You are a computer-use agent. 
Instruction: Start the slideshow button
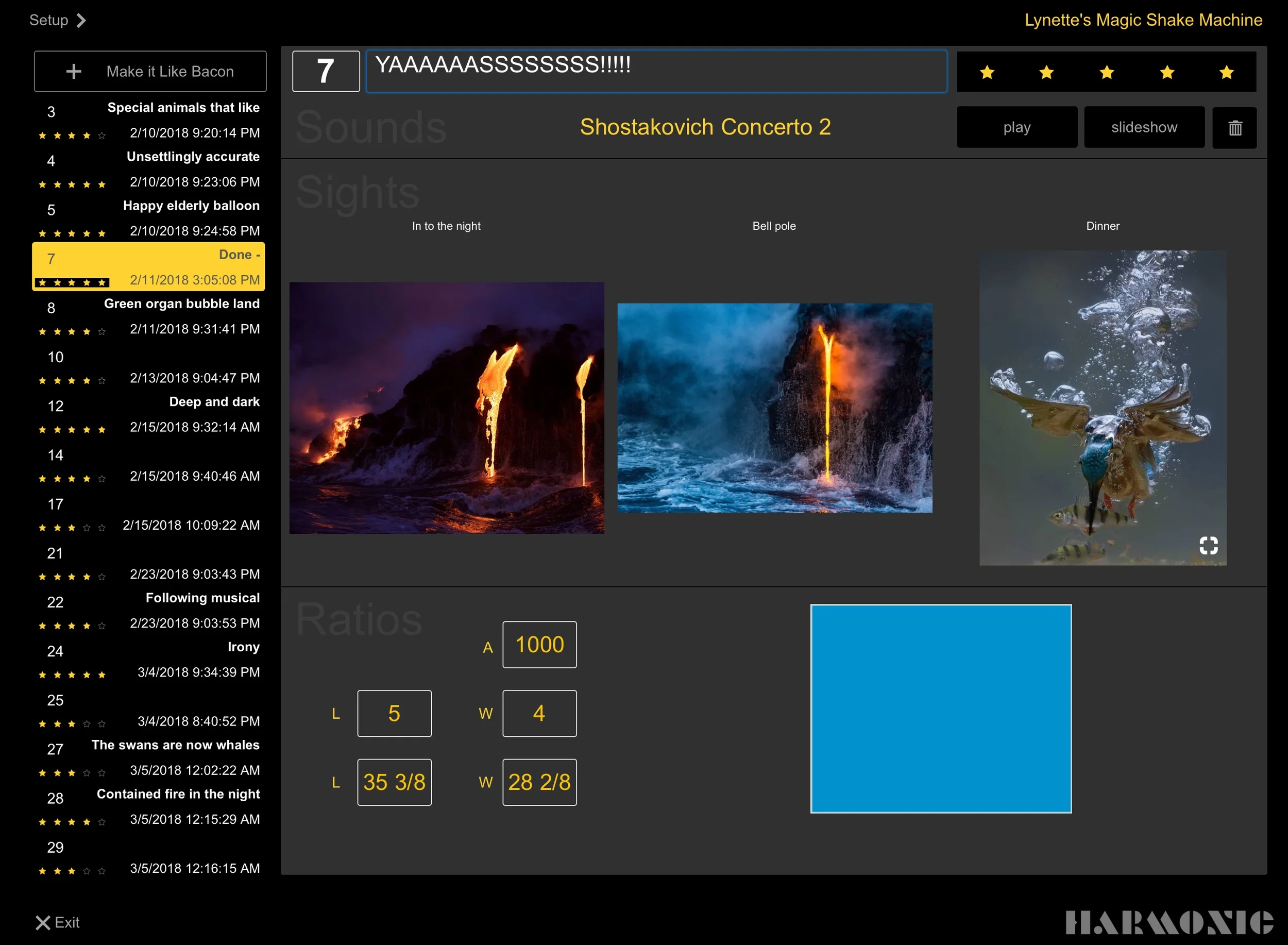point(1144,128)
